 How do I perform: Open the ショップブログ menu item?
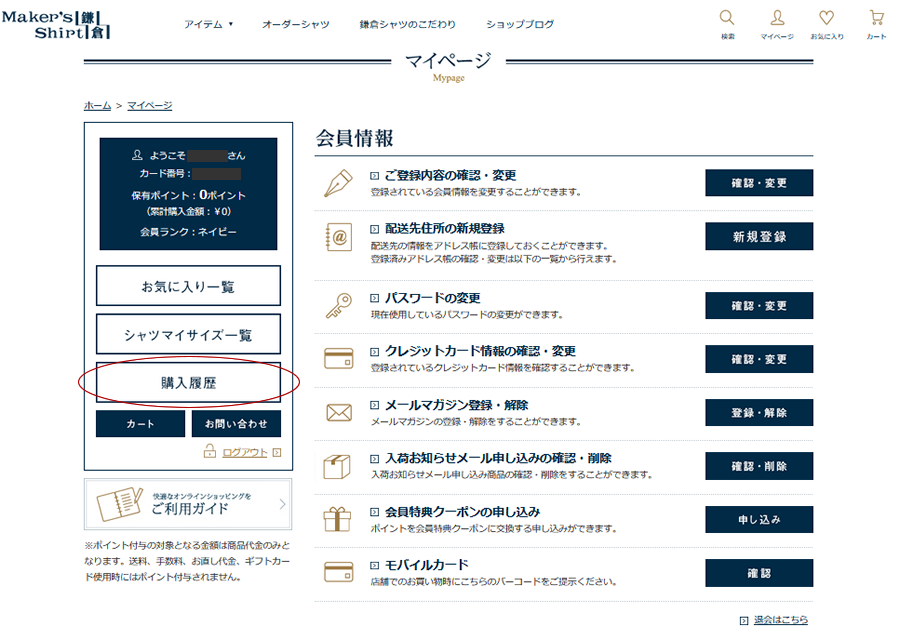point(520,24)
